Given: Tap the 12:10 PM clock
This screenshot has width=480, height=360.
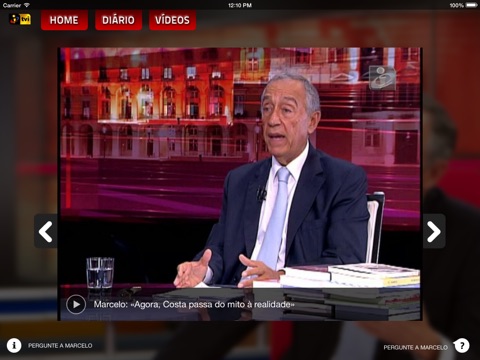Looking at the screenshot, I should [240, 5].
